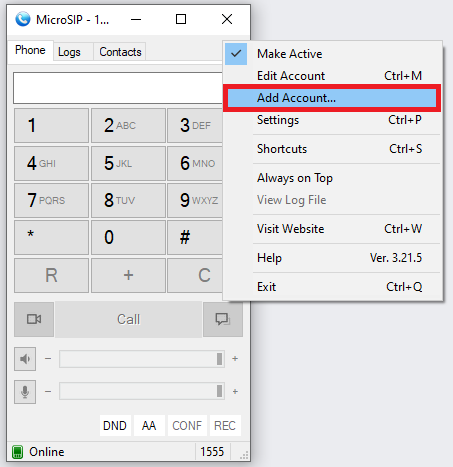Click the speaker volume slider
The image size is (453, 467).
(142, 359)
